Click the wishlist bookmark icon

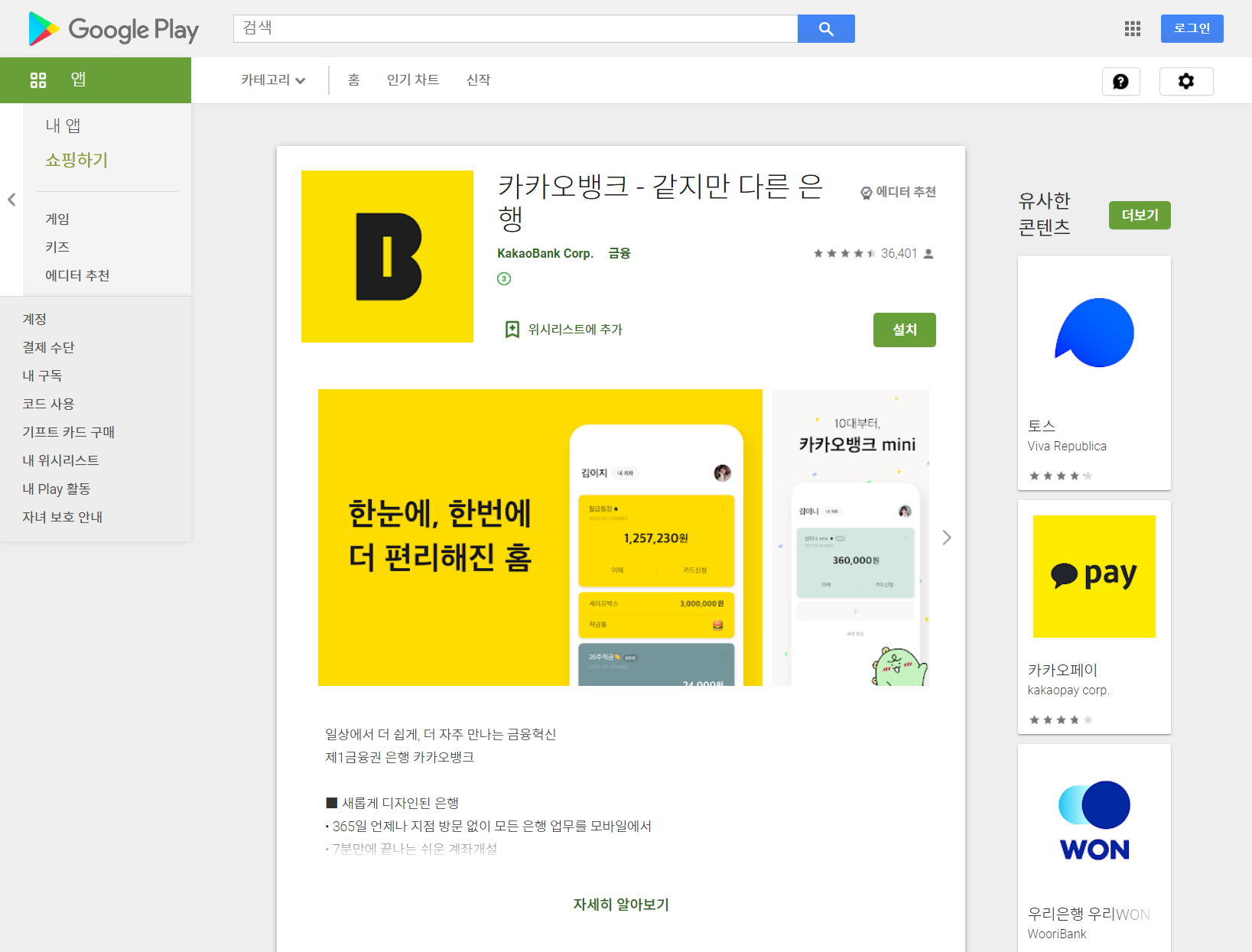512,330
